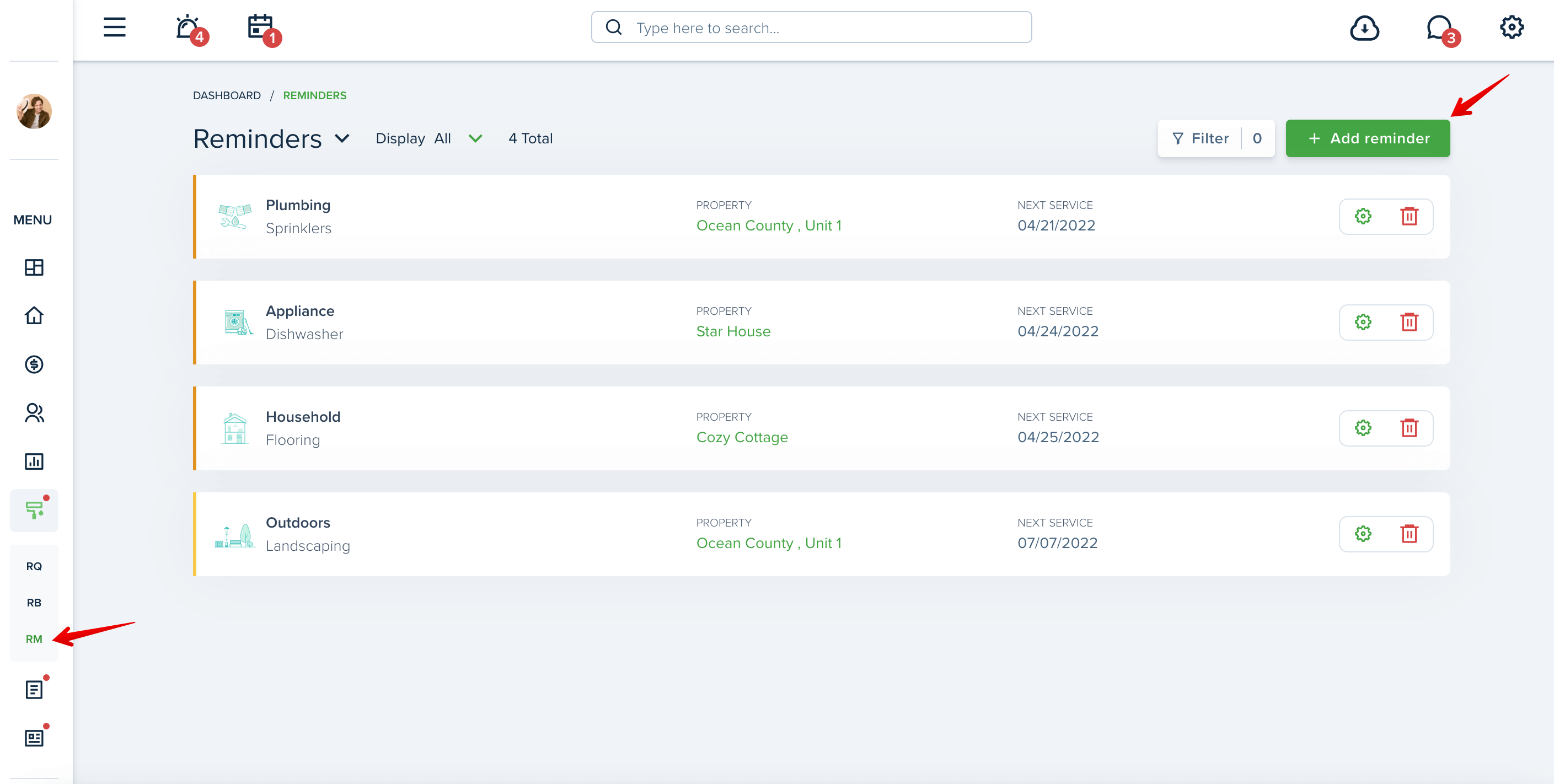Open the Display All dropdown
The image size is (1554, 784).
pyautogui.click(x=429, y=139)
